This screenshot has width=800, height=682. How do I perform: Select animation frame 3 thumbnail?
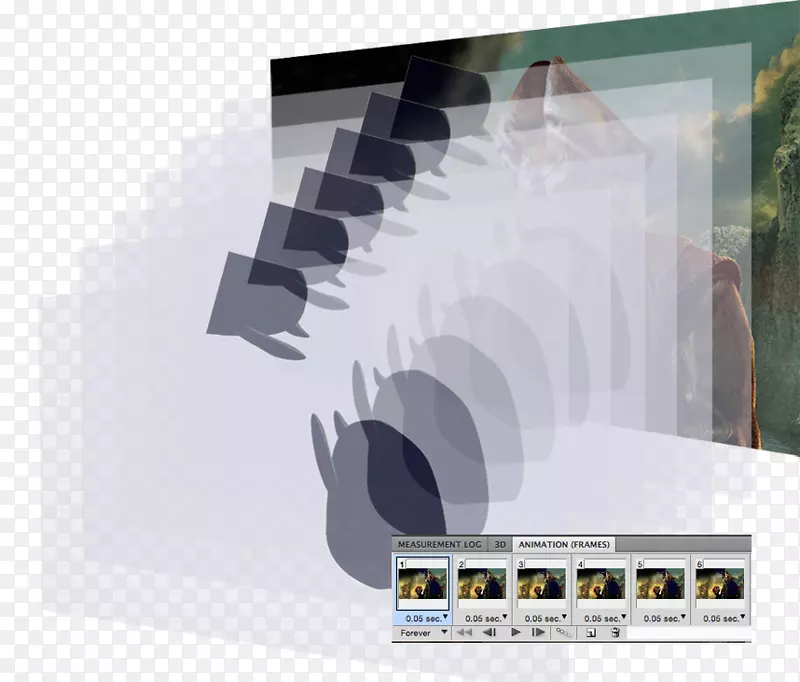tap(541, 584)
